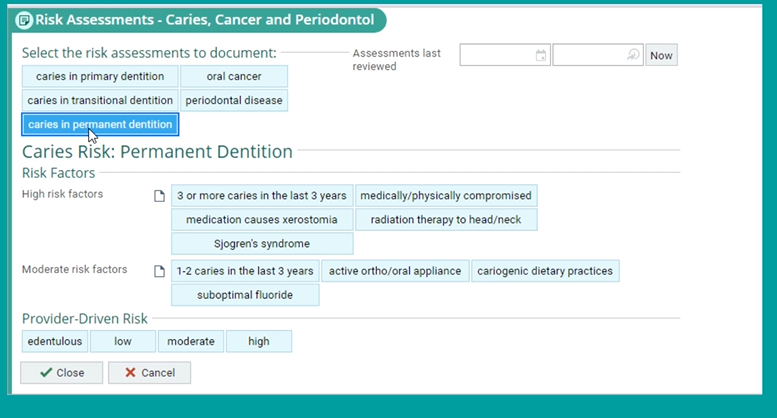
Task: Set provider-driven risk to 'moderate'
Action: point(191,341)
